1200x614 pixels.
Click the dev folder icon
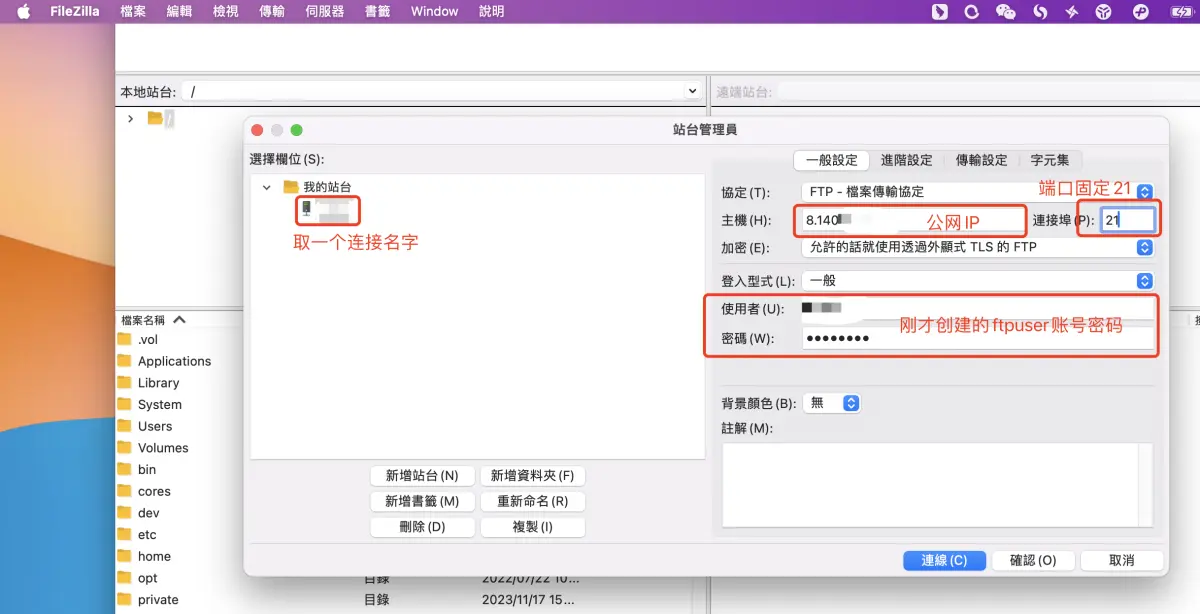[125, 512]
